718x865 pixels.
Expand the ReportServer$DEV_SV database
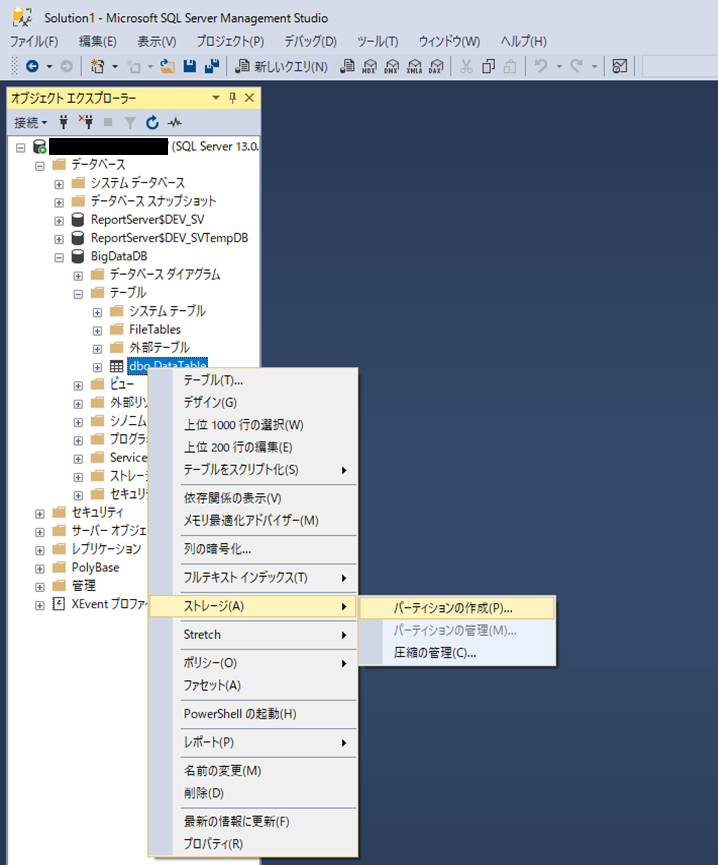coord(59,221)
